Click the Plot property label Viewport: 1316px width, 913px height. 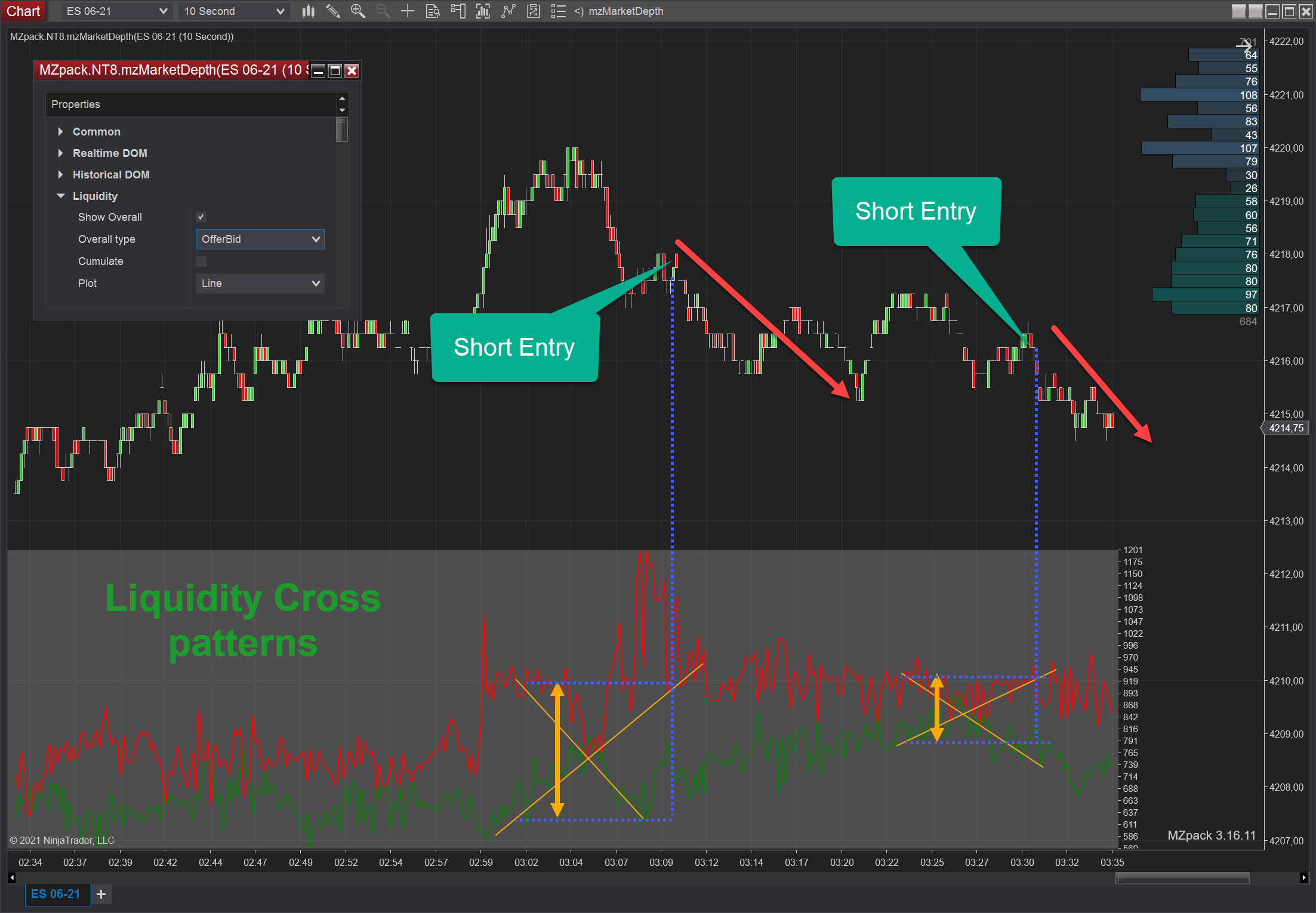pyautogui.click(x=87, y=283)
